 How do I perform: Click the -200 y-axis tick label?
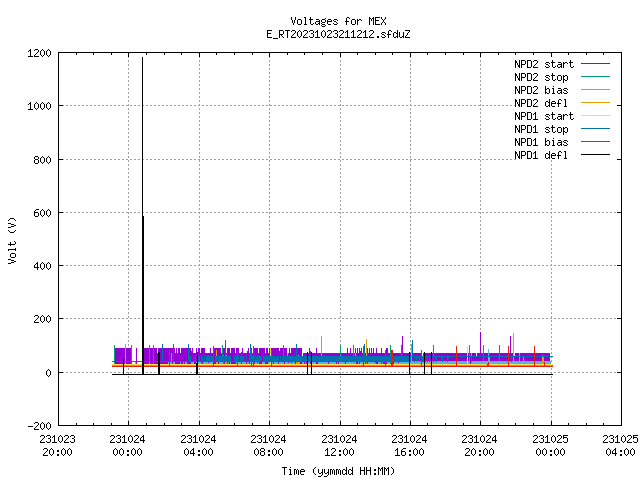[x=40, y=426]
